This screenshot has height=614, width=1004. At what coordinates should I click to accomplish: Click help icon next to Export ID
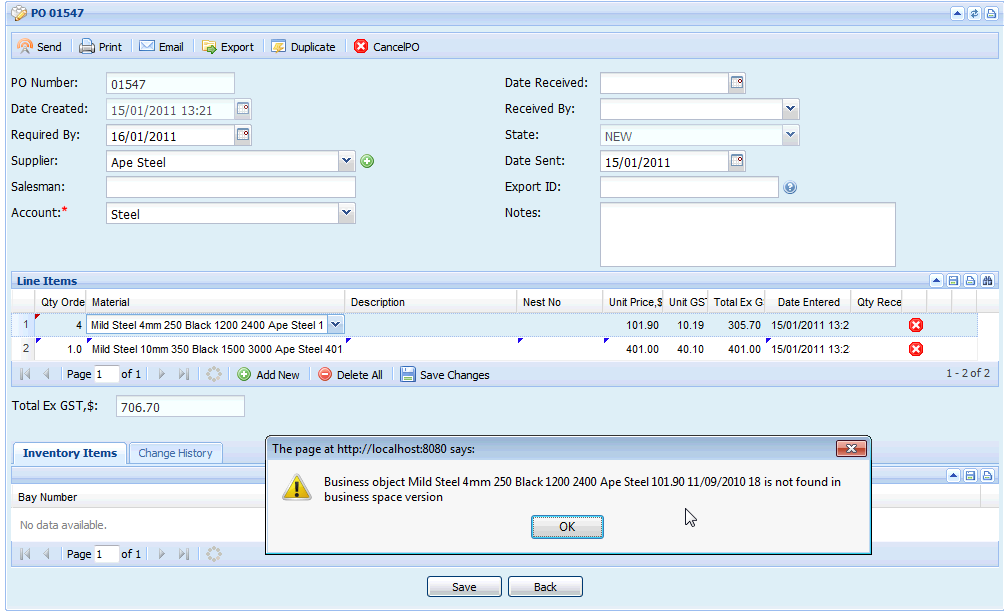790,187
